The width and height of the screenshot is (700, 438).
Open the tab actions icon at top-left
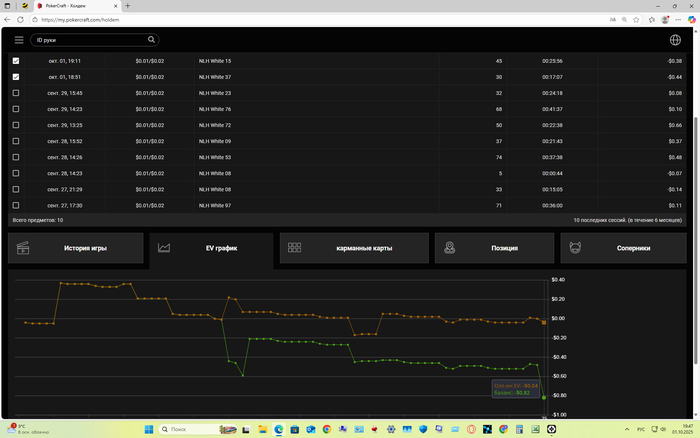tap(7, 6)
